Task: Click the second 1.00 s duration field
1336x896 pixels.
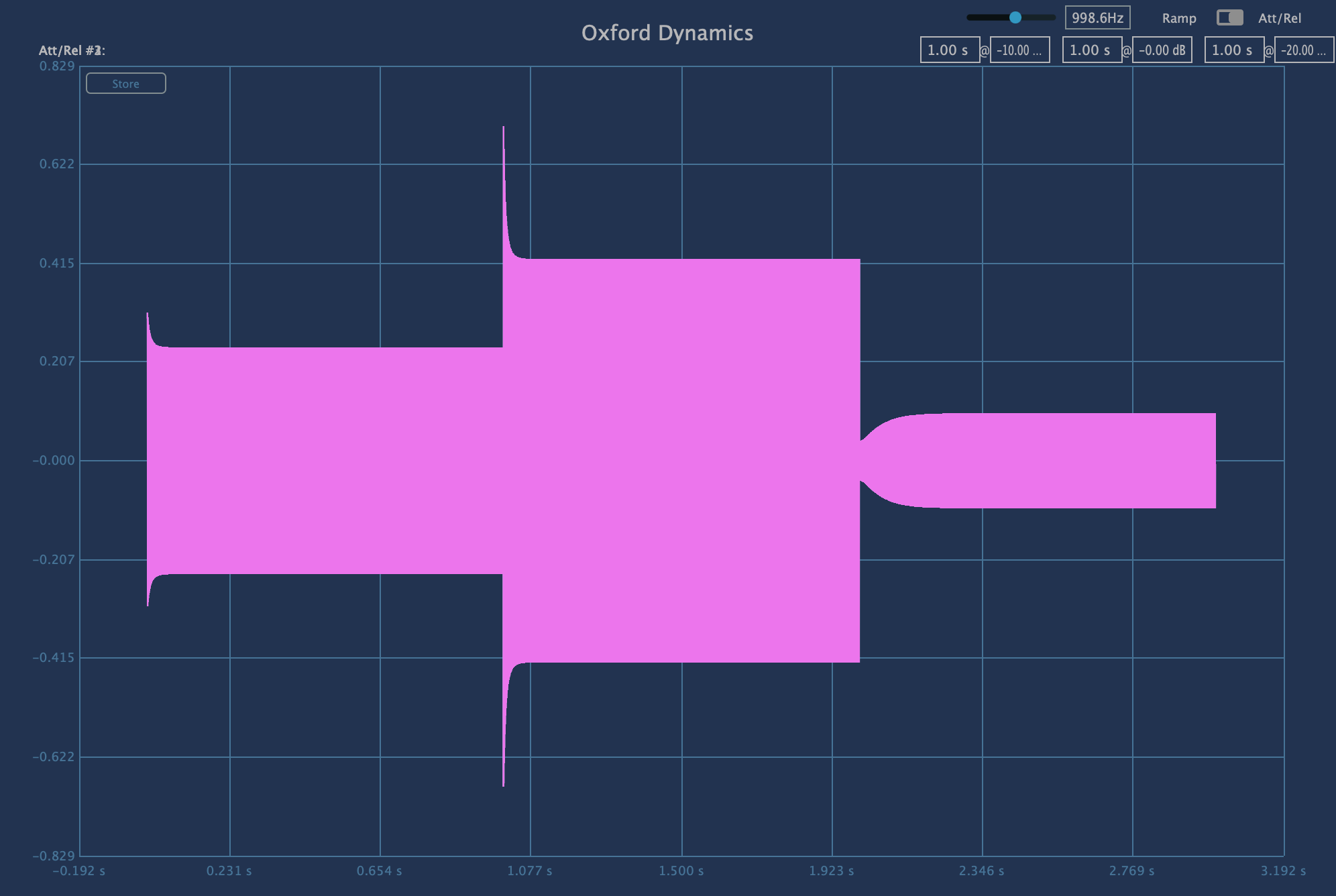Action: pyautogui.click(x=1091, y=50)
